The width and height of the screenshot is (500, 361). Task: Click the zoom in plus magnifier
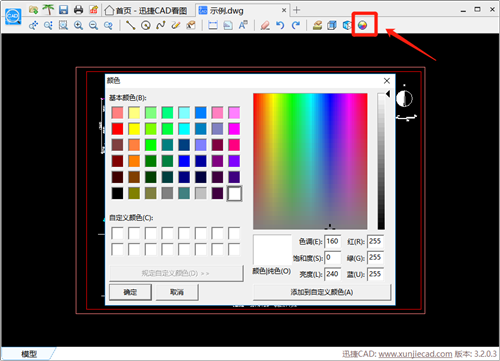(78, 25)
